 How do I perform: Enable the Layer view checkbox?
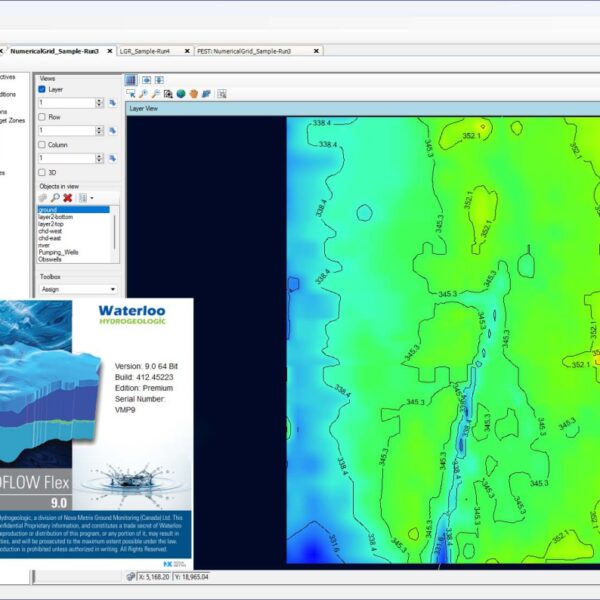(42, 89)
